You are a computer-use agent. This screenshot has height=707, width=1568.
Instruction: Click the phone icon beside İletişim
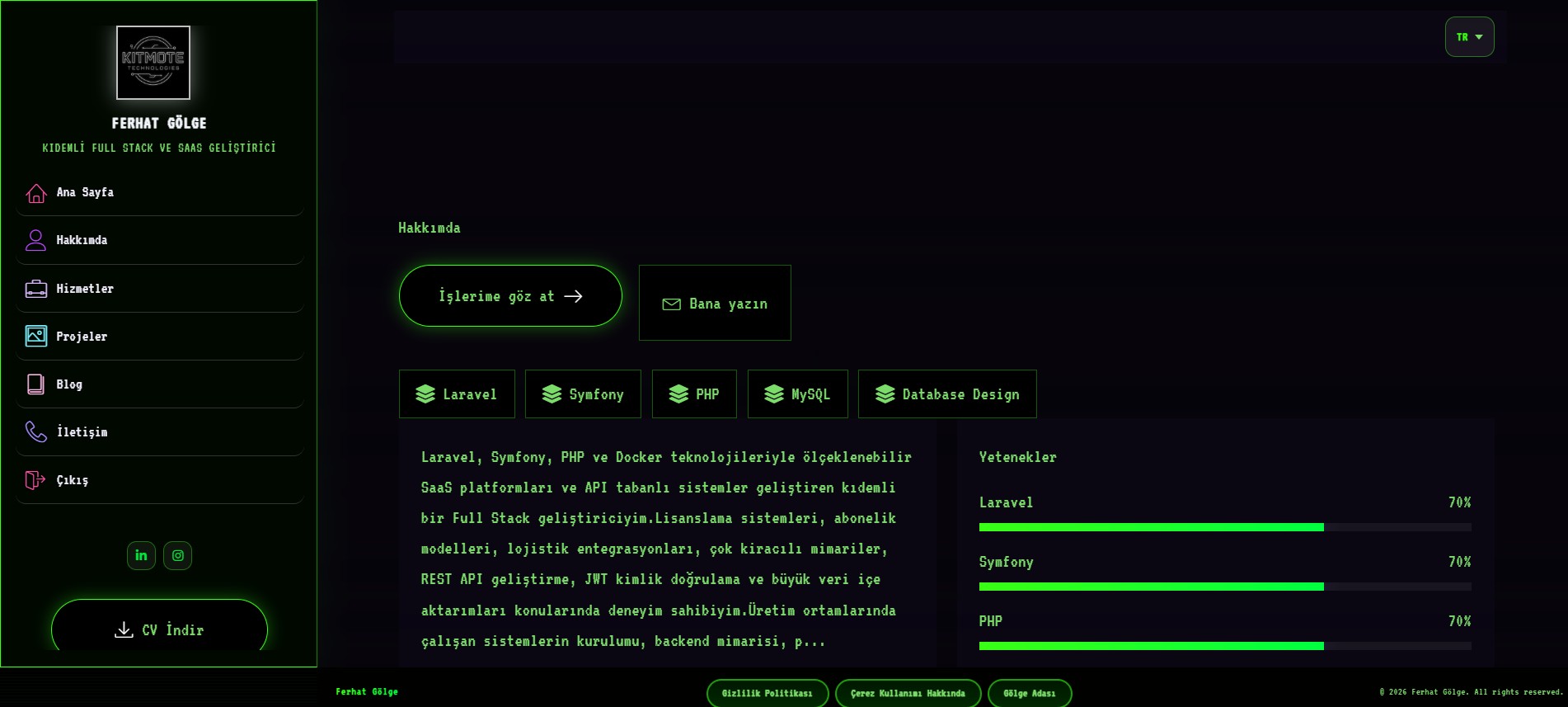(36, 432)
